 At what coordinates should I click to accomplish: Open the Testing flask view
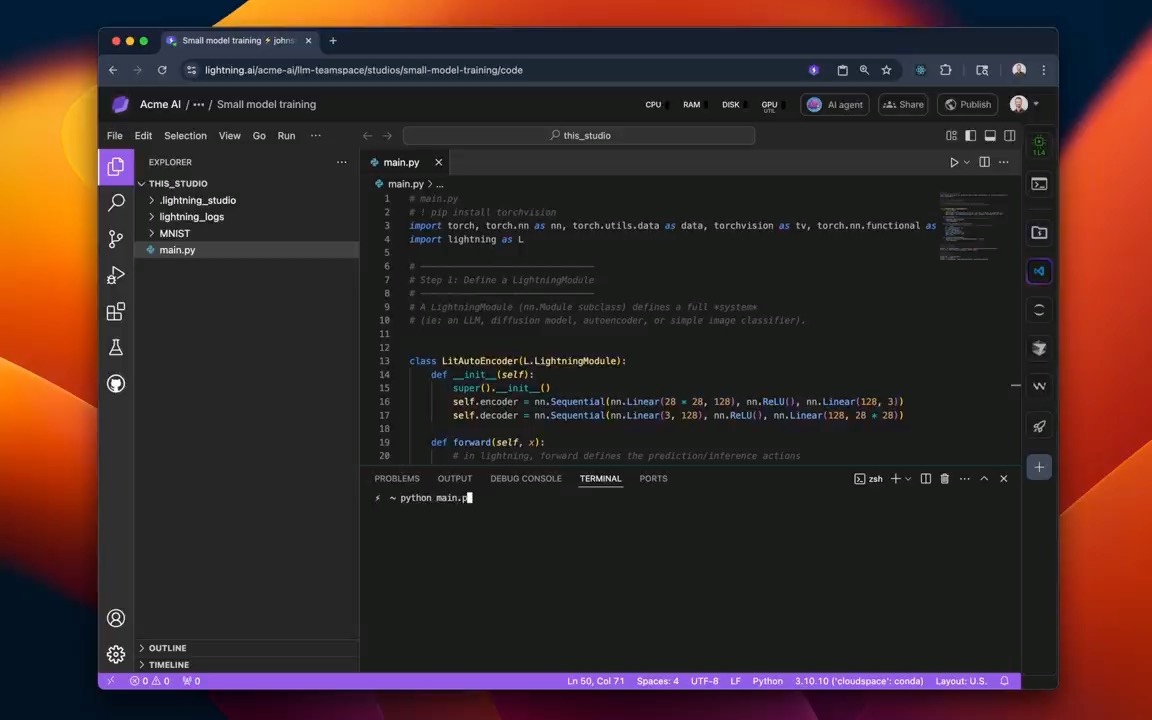(x=115, y=348)
